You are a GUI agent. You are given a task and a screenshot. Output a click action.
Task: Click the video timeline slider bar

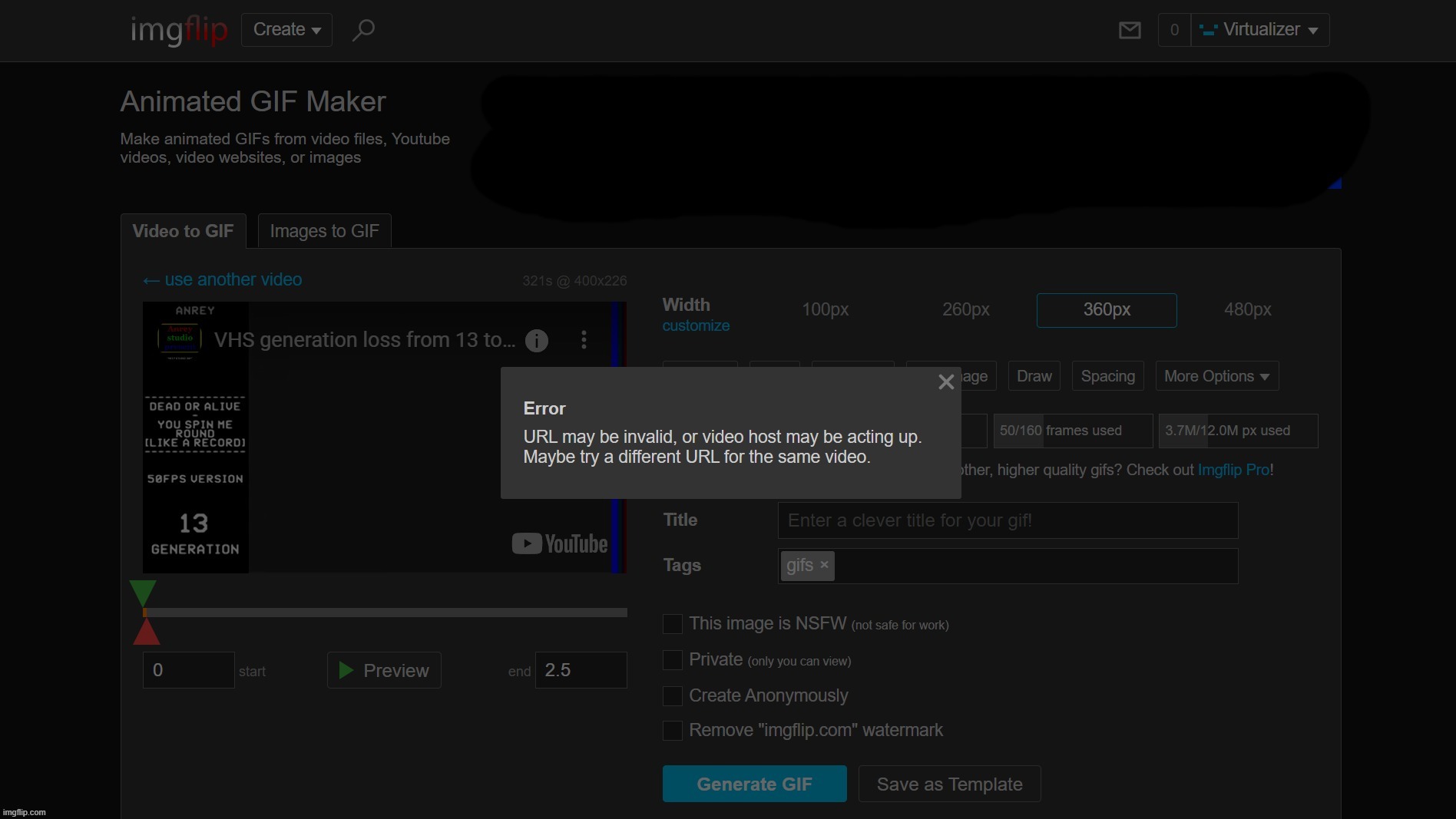tap(385, 613)
